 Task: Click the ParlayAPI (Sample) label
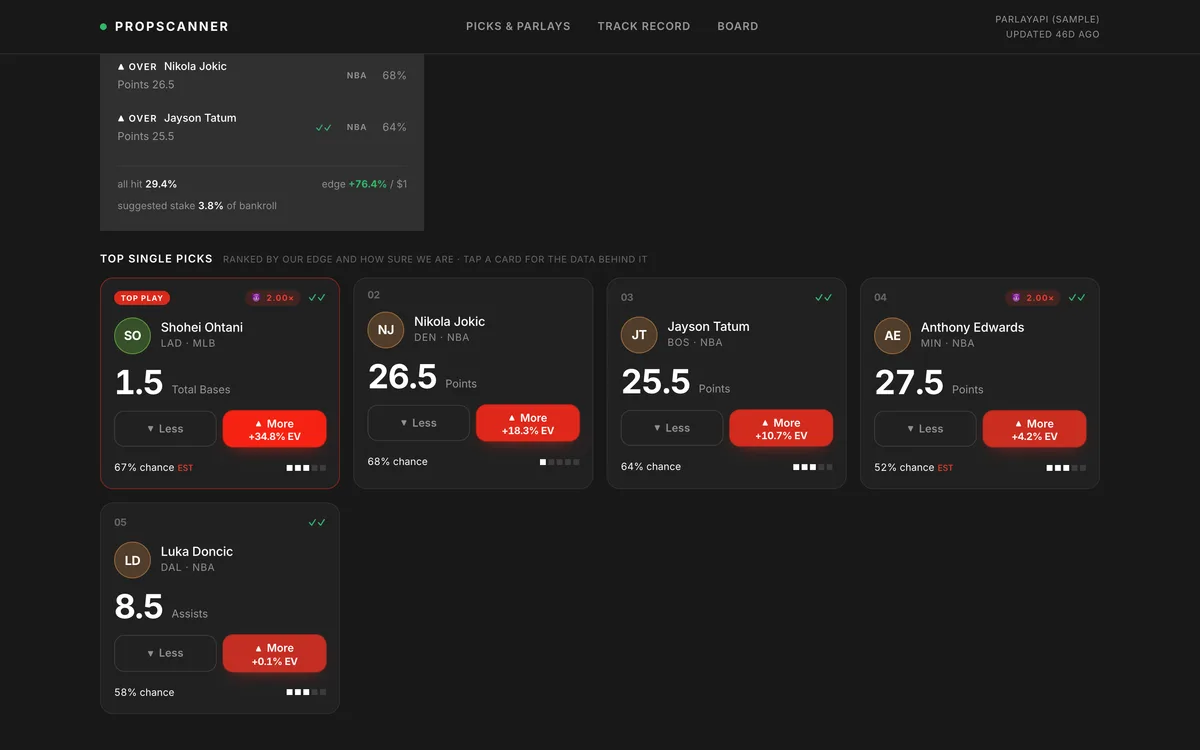(x=1047, y=19)
